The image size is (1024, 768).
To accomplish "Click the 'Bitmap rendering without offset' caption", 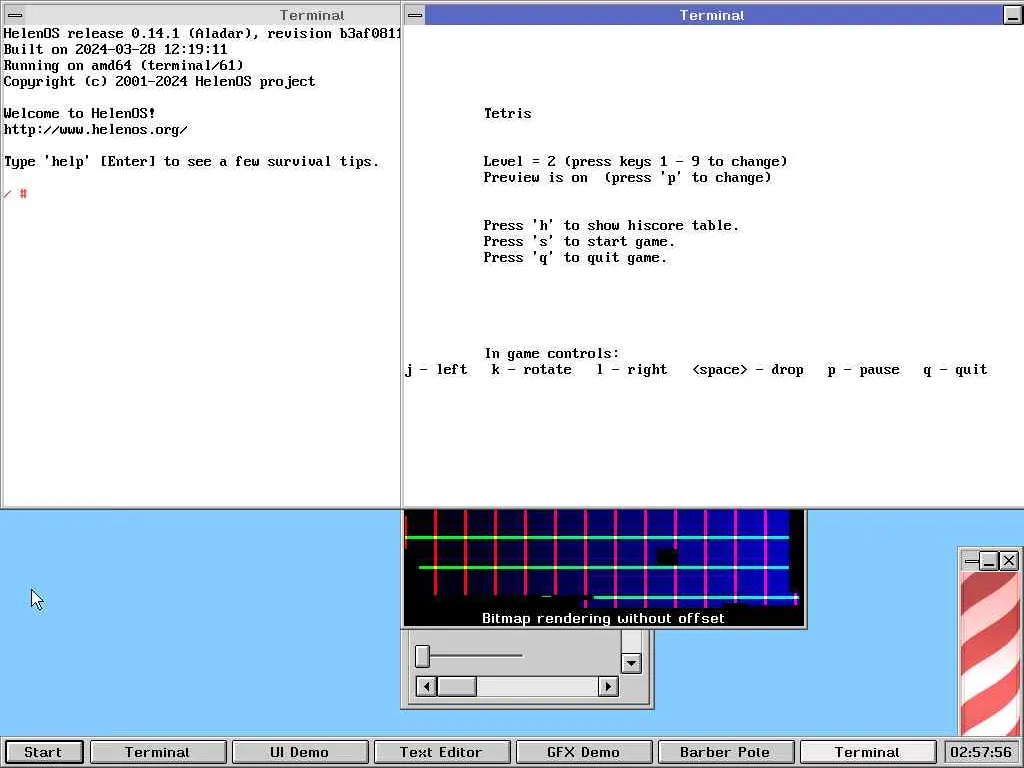I will (603, 618).
